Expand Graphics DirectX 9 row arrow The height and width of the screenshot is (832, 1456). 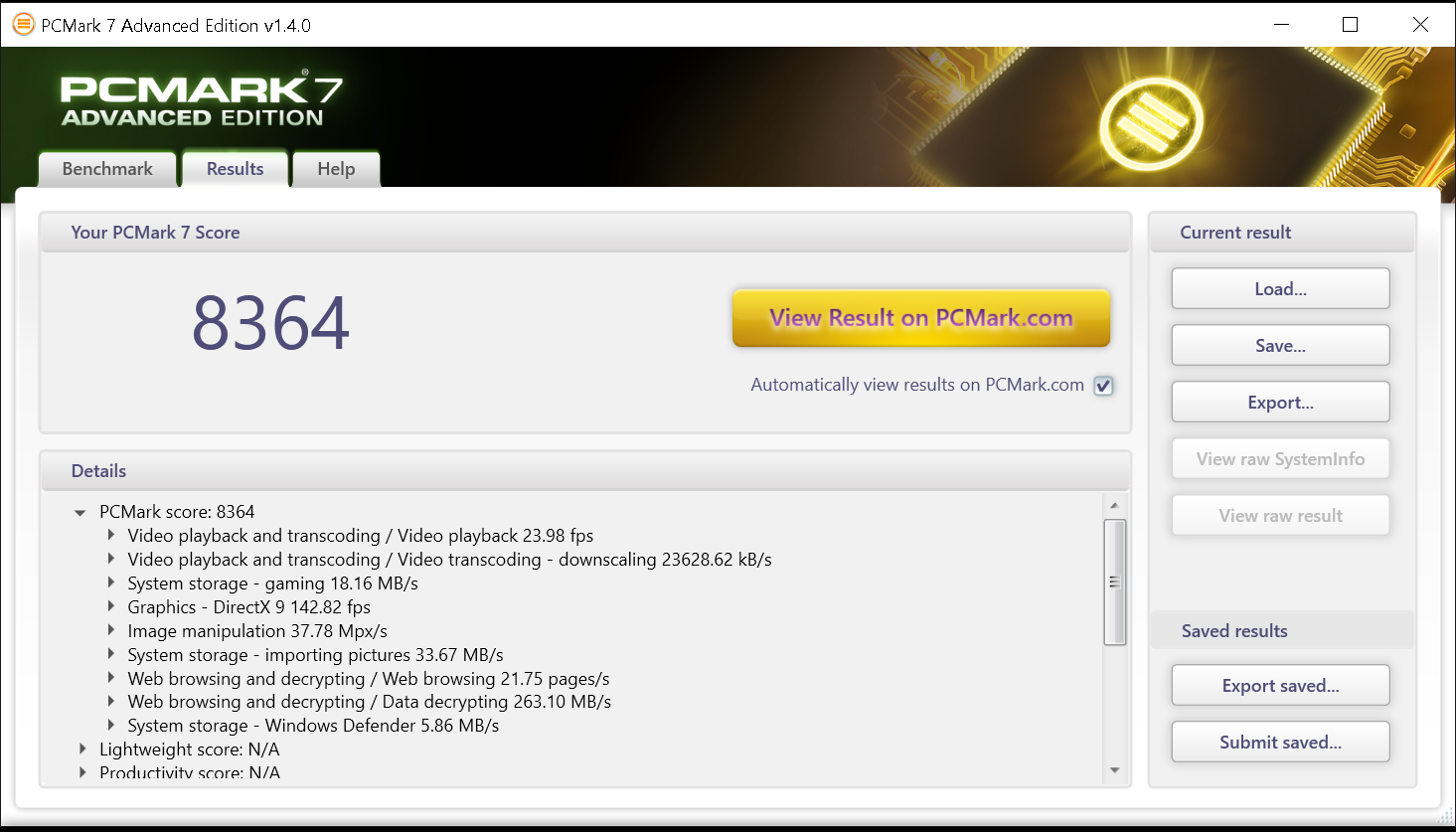click(x=111, y=606)
